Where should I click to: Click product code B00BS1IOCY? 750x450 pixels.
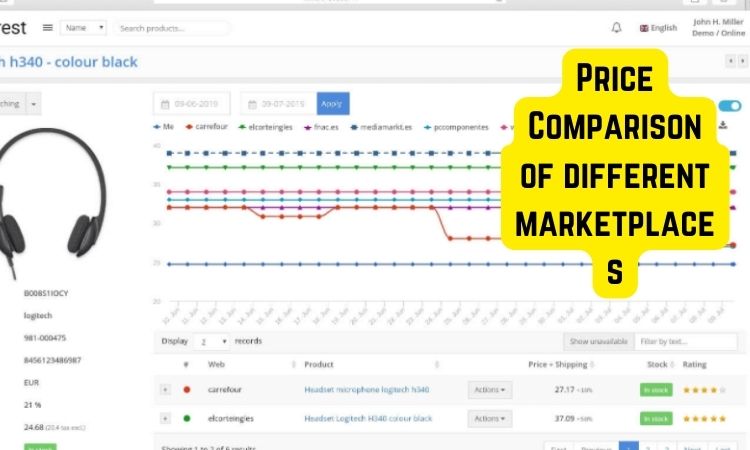pyautogui.click(x=46, y=293)
